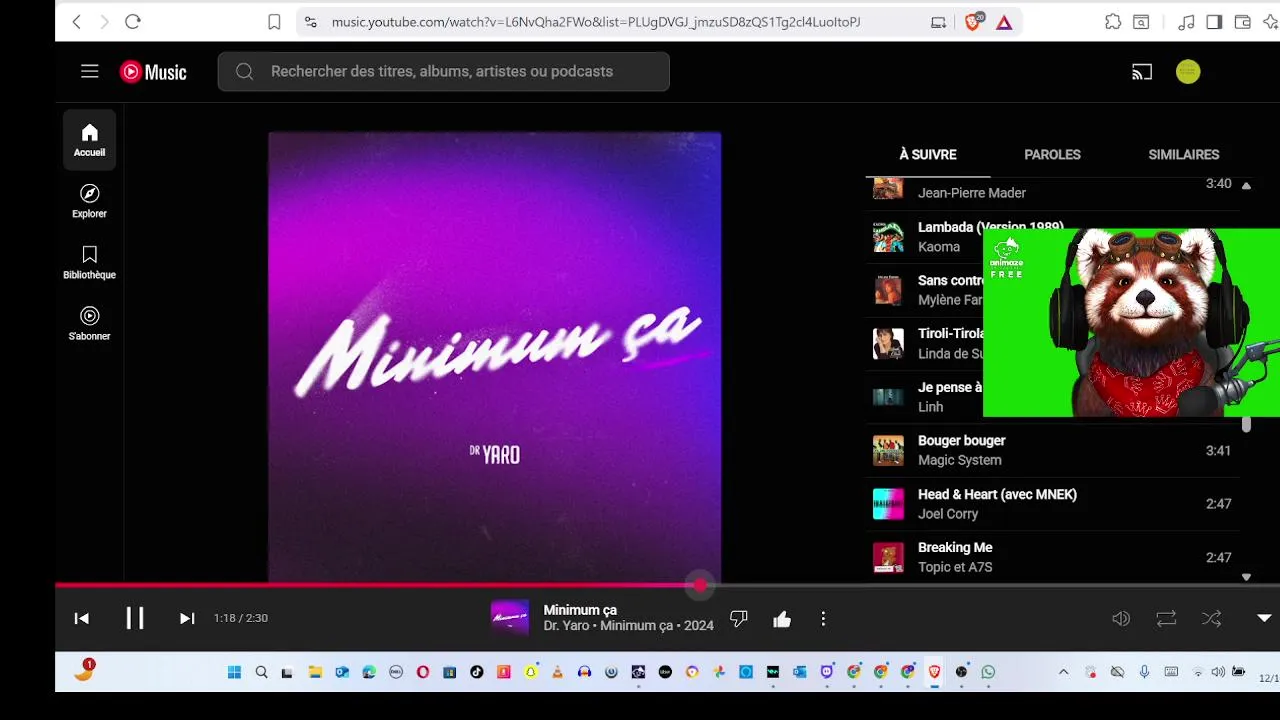Click the microphone tray icon
Viewport: 1280px width, 720px height.
pyautogui.click(x=1144, y=673)
